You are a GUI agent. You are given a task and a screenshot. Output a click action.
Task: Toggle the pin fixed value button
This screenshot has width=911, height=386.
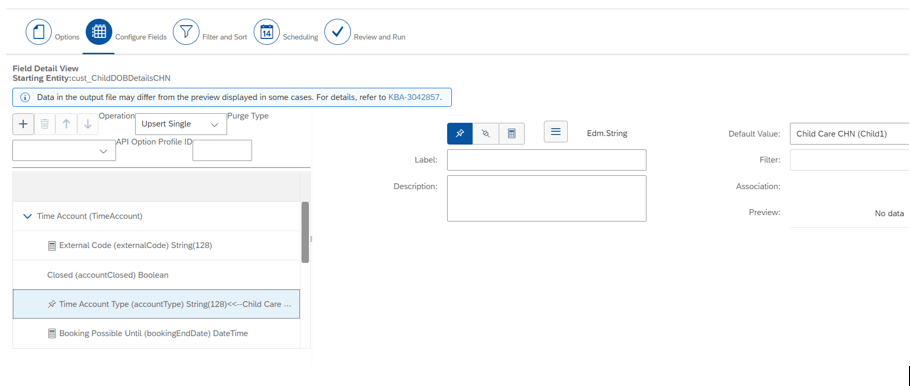coord(460,134)
